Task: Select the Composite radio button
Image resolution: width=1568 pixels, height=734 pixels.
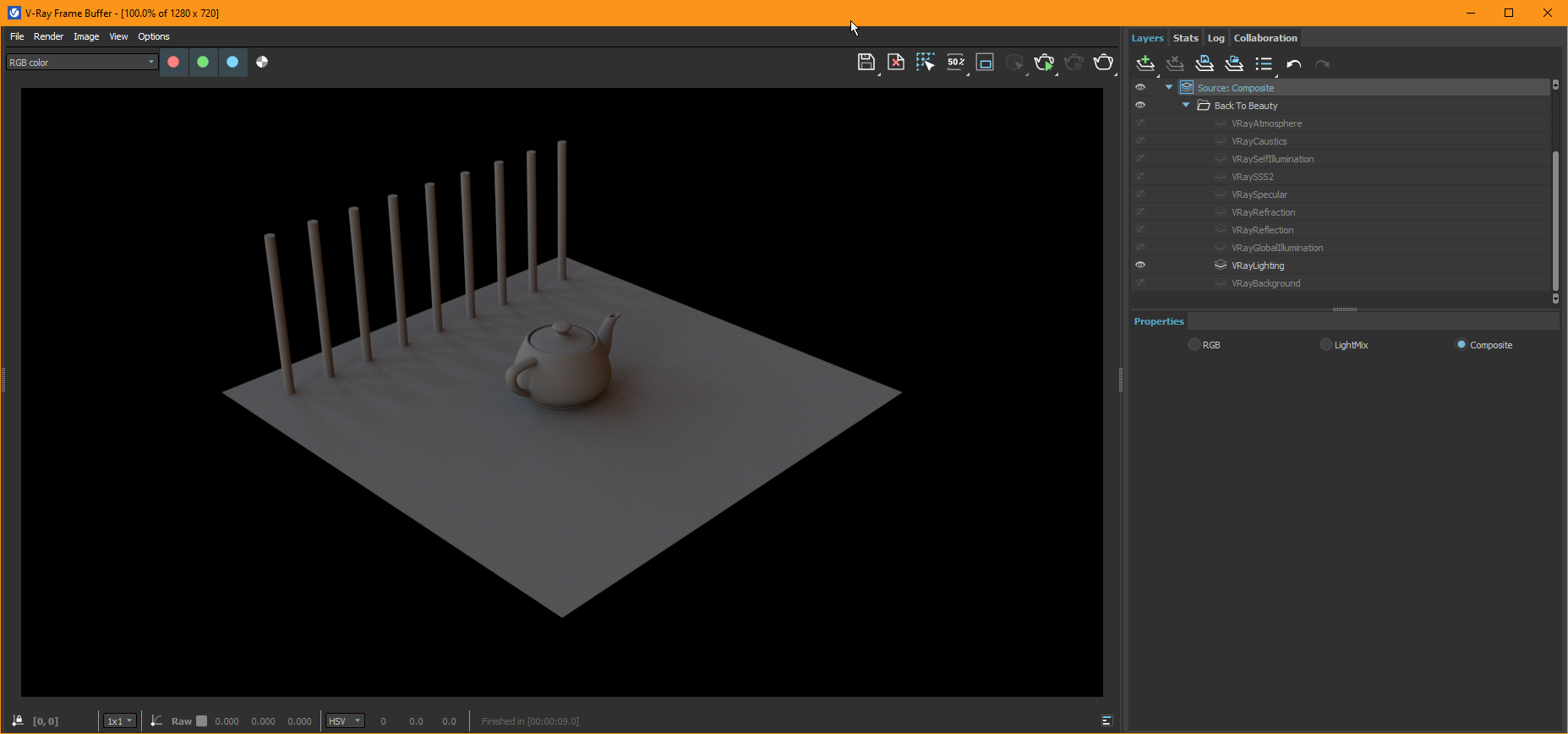Action: click(x=1461, y=344)
